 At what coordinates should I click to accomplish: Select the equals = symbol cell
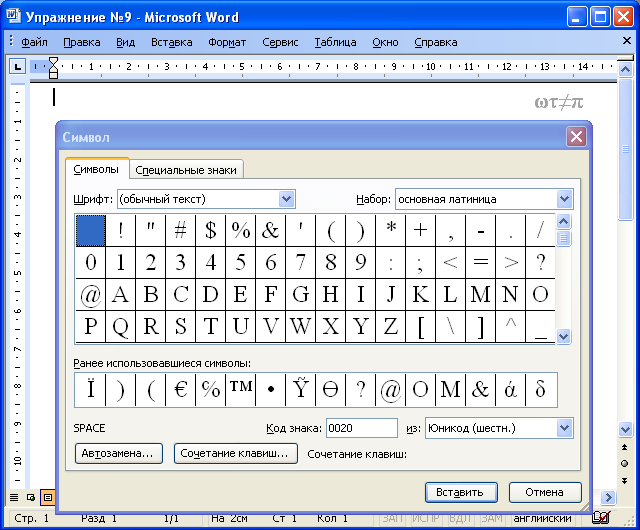pos(480,263)
